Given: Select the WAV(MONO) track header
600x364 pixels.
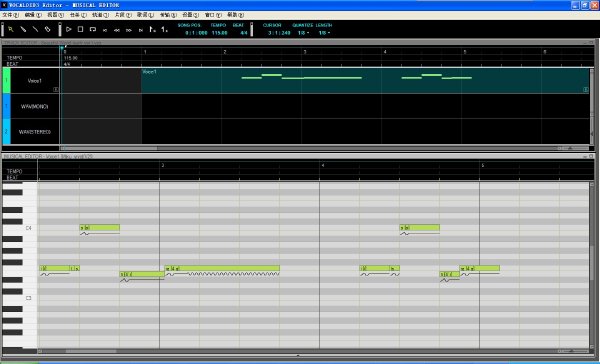Looking at the screenshot, I should (x=34, y=106).
